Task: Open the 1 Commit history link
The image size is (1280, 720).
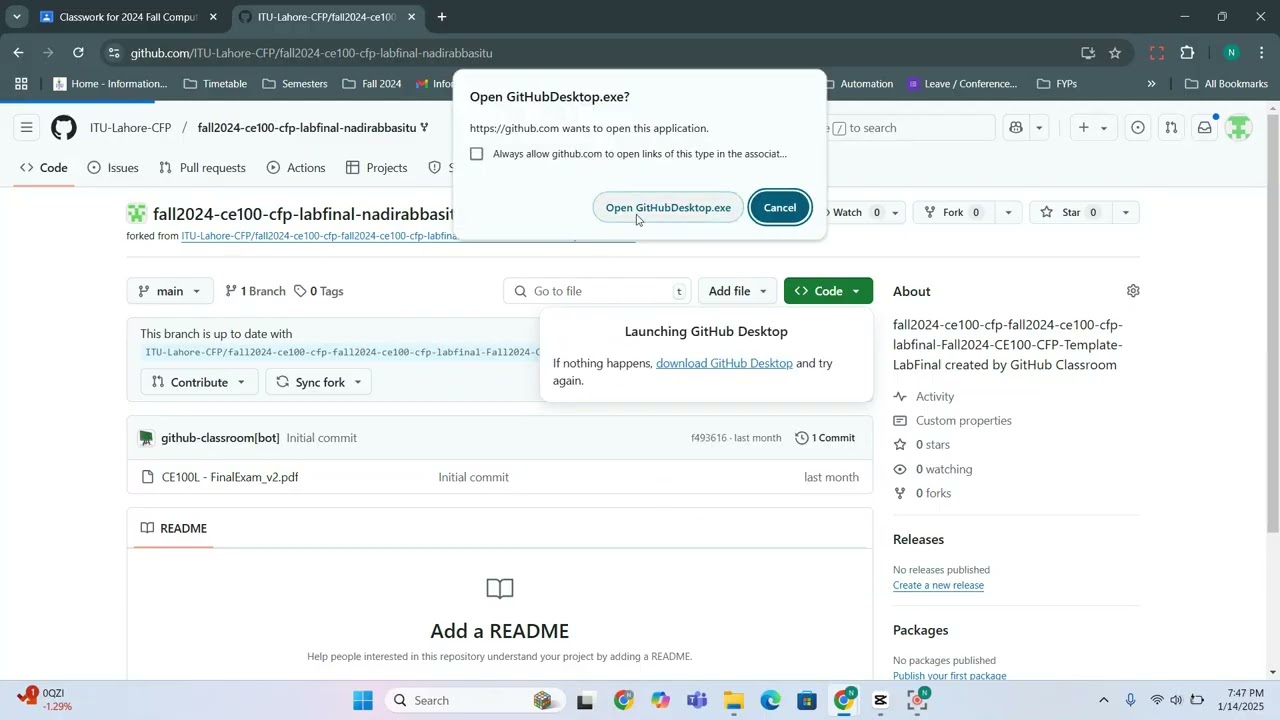Action: [x=825, y=438]
